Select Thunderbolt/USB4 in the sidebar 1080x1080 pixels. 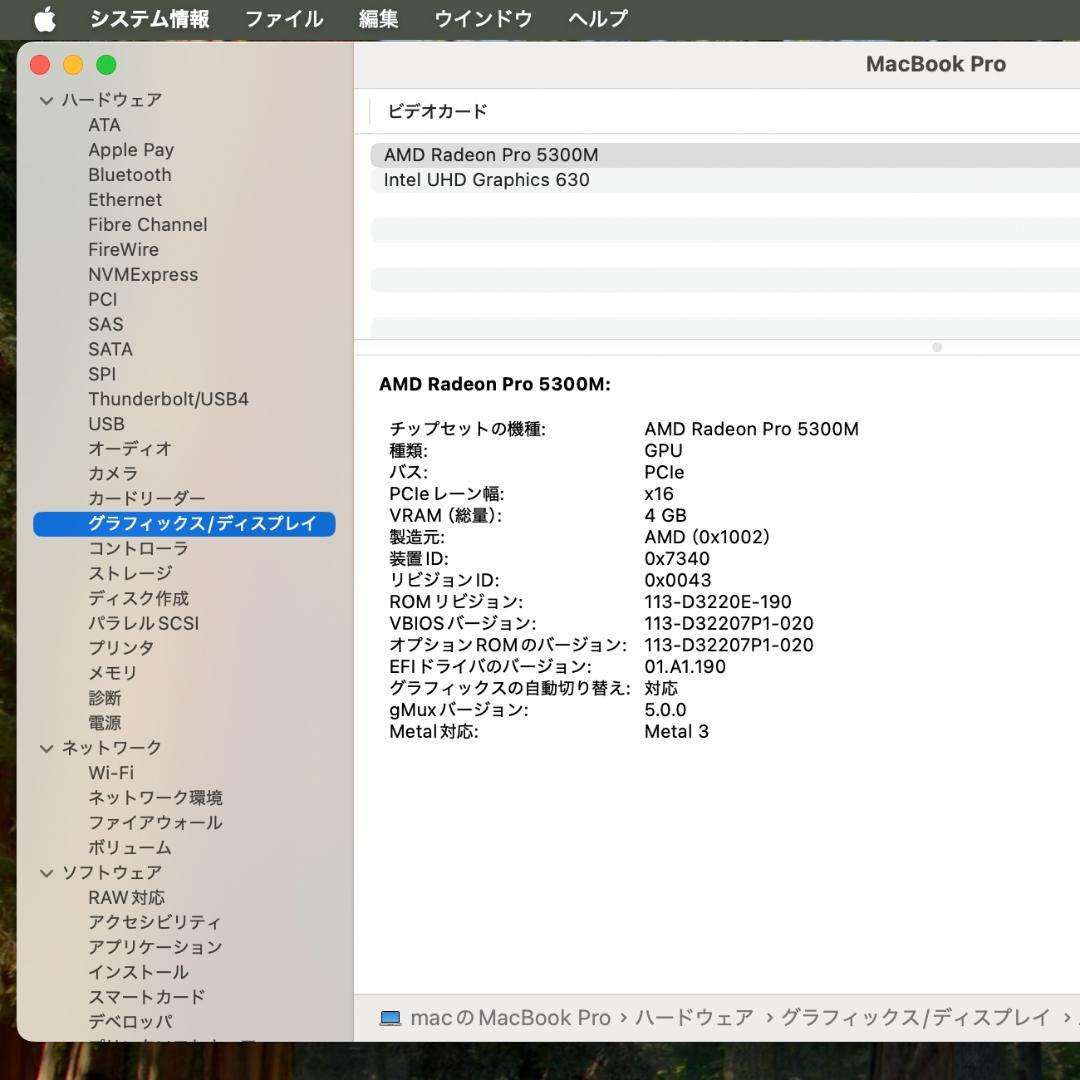[168, 399]
